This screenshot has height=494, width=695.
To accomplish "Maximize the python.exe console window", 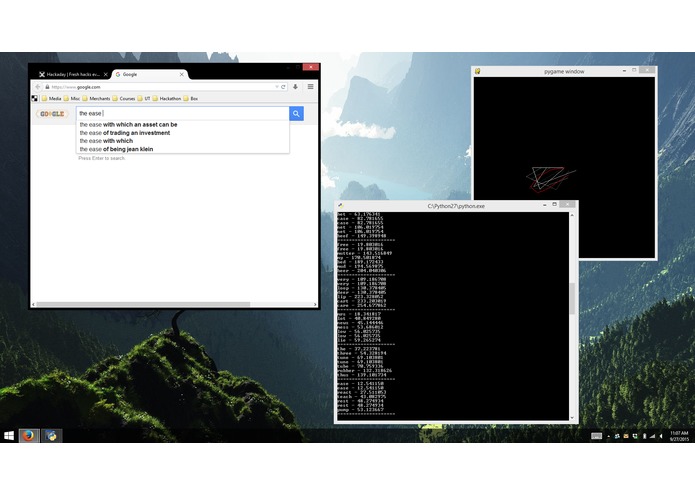I will coord(554,204).
